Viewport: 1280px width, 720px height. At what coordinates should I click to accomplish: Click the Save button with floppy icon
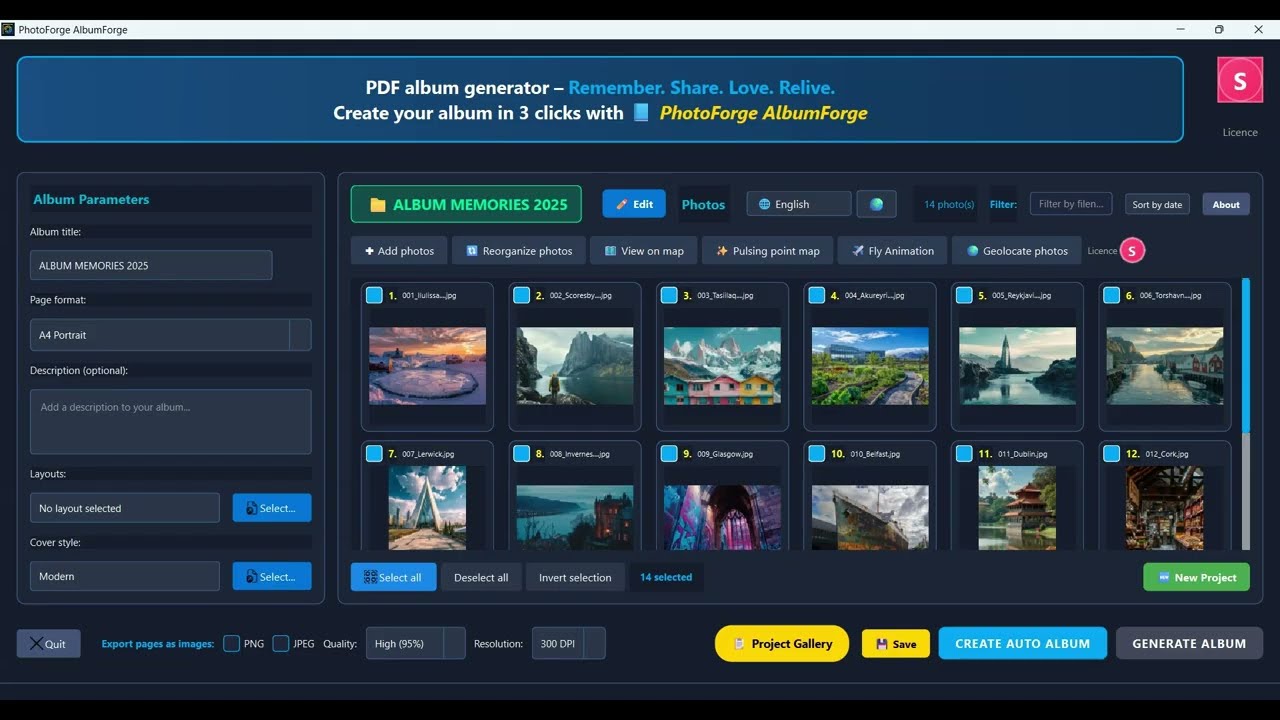896,644
